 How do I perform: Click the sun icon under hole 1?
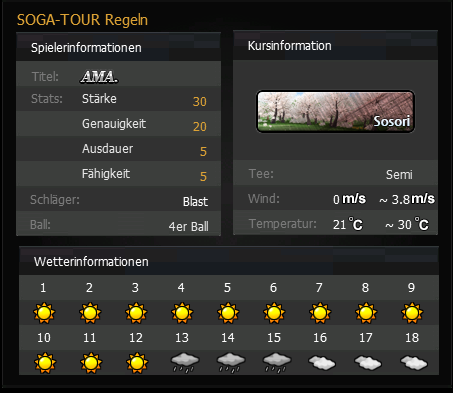(44, 313)
